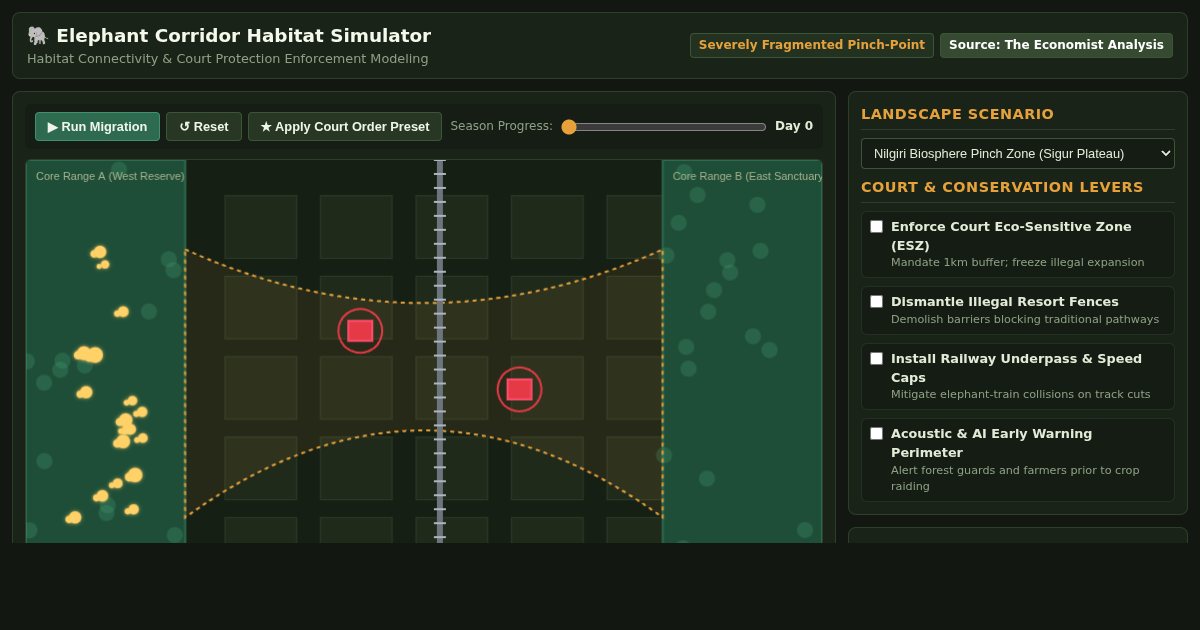Click the Elephant Corridor Habitat Simulator title
The image size is (1200, 630).
pos(243,36)
